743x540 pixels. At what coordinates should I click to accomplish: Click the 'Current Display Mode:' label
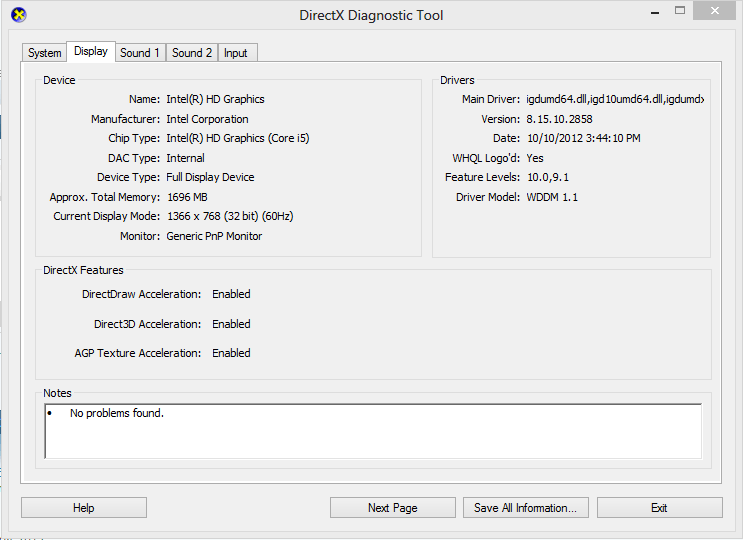107,216
